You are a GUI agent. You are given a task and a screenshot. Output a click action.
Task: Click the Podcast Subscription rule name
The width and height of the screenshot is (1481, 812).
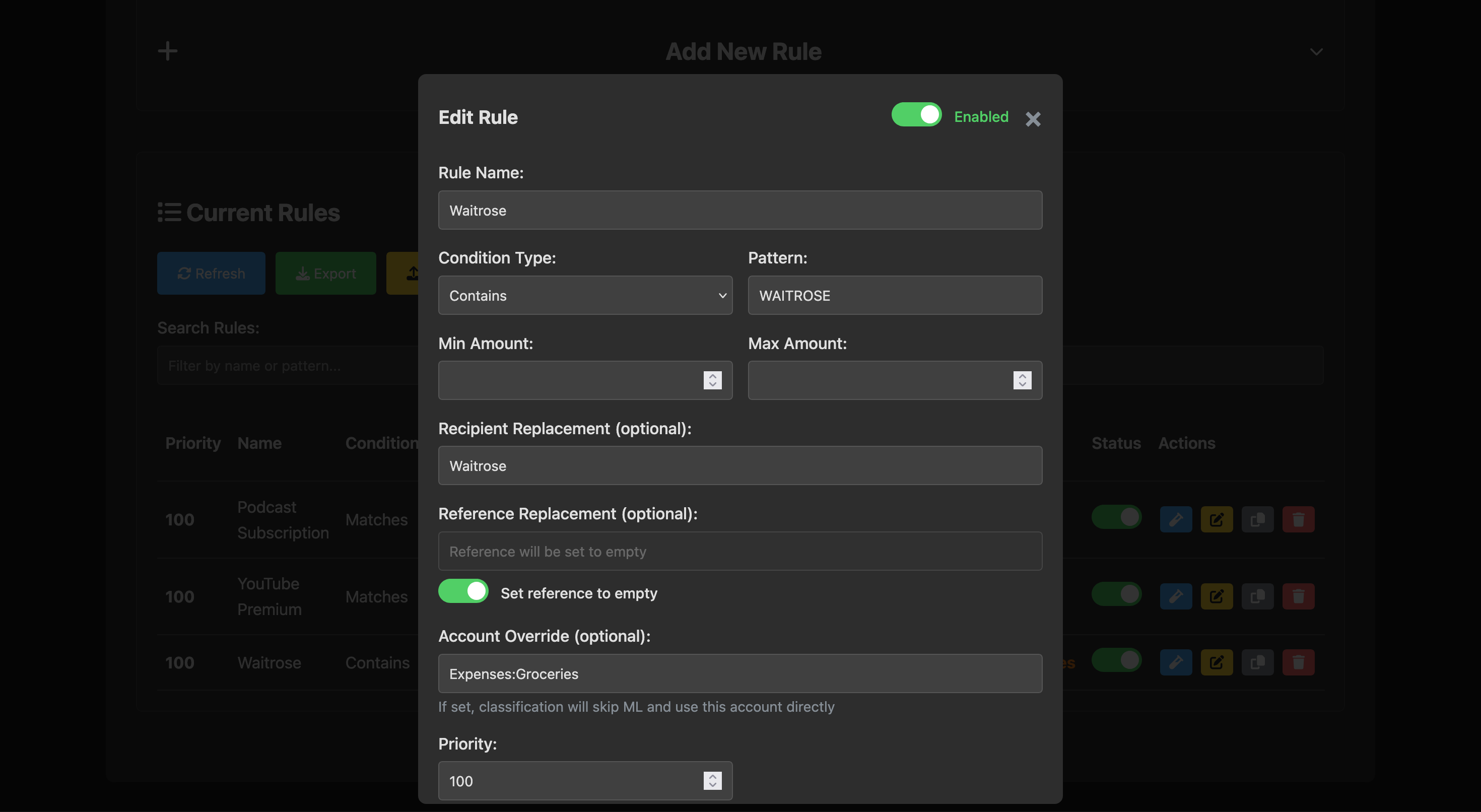point(283,520)
